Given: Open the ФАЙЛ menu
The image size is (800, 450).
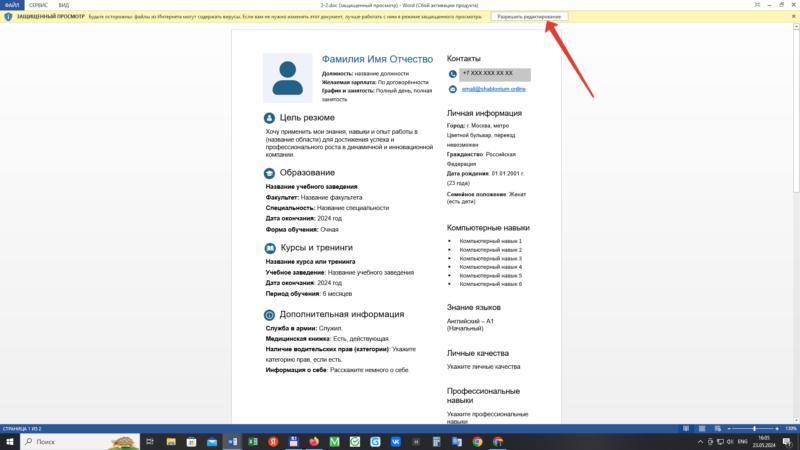Looking at the screenshot, I should (12, 5).
